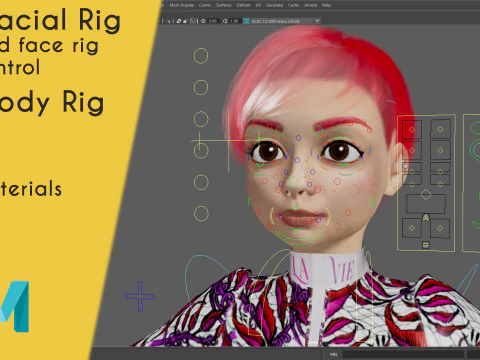This screenshot has height=360, width=480.
Task: Open the Deform menu
Action: [x=243, y=5]
